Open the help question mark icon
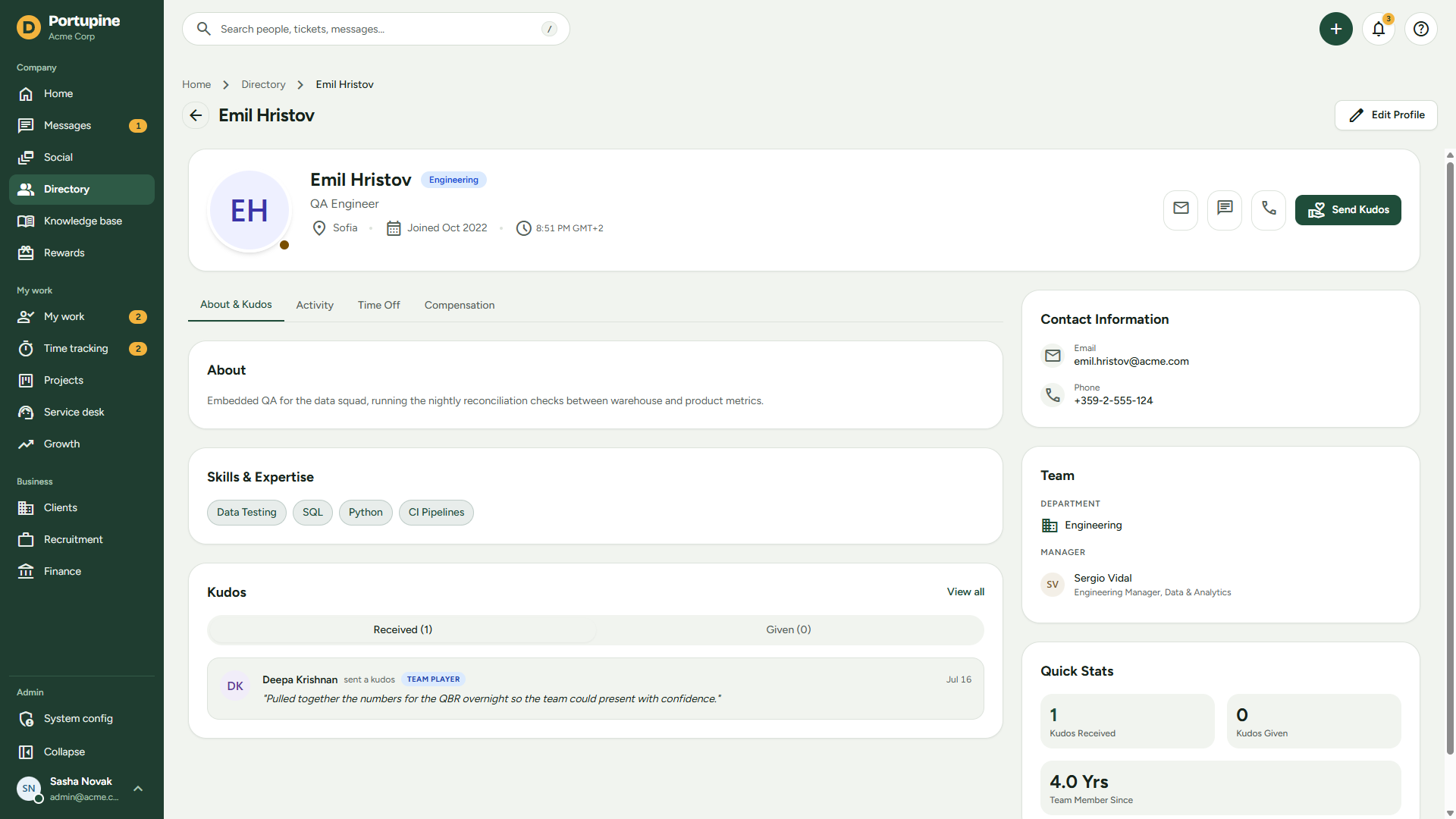 tap(1421, 29)
